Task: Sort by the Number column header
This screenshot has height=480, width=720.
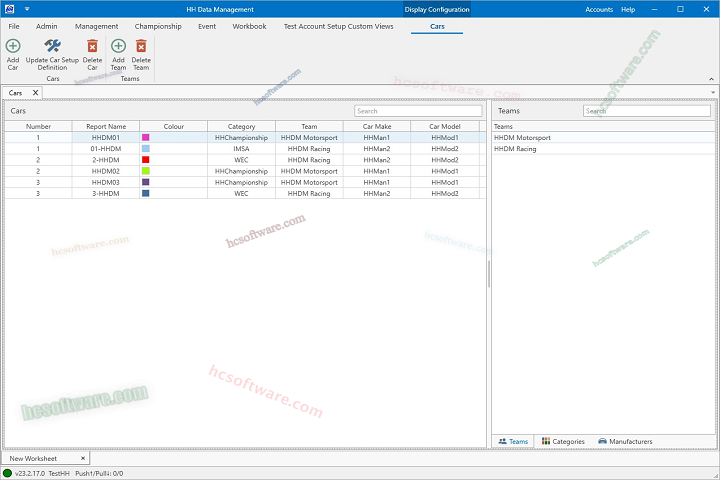Action: [39, 126]
